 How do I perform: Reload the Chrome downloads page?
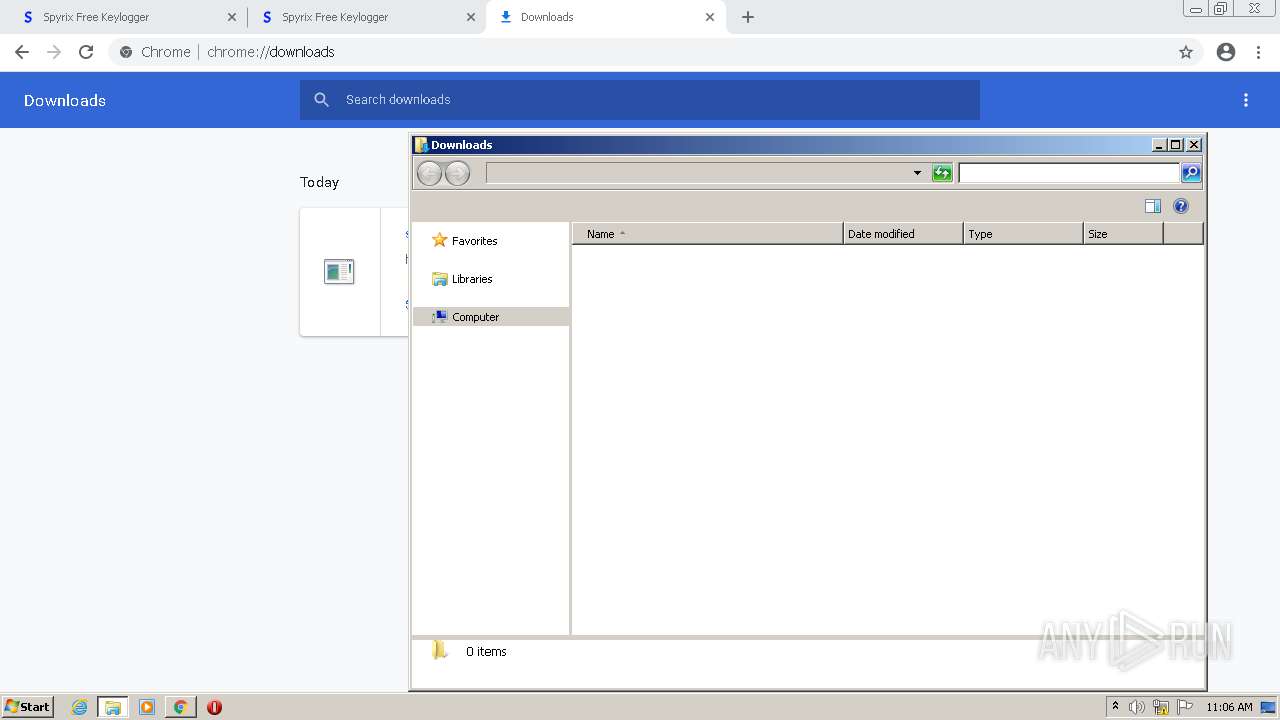(86, 52)
